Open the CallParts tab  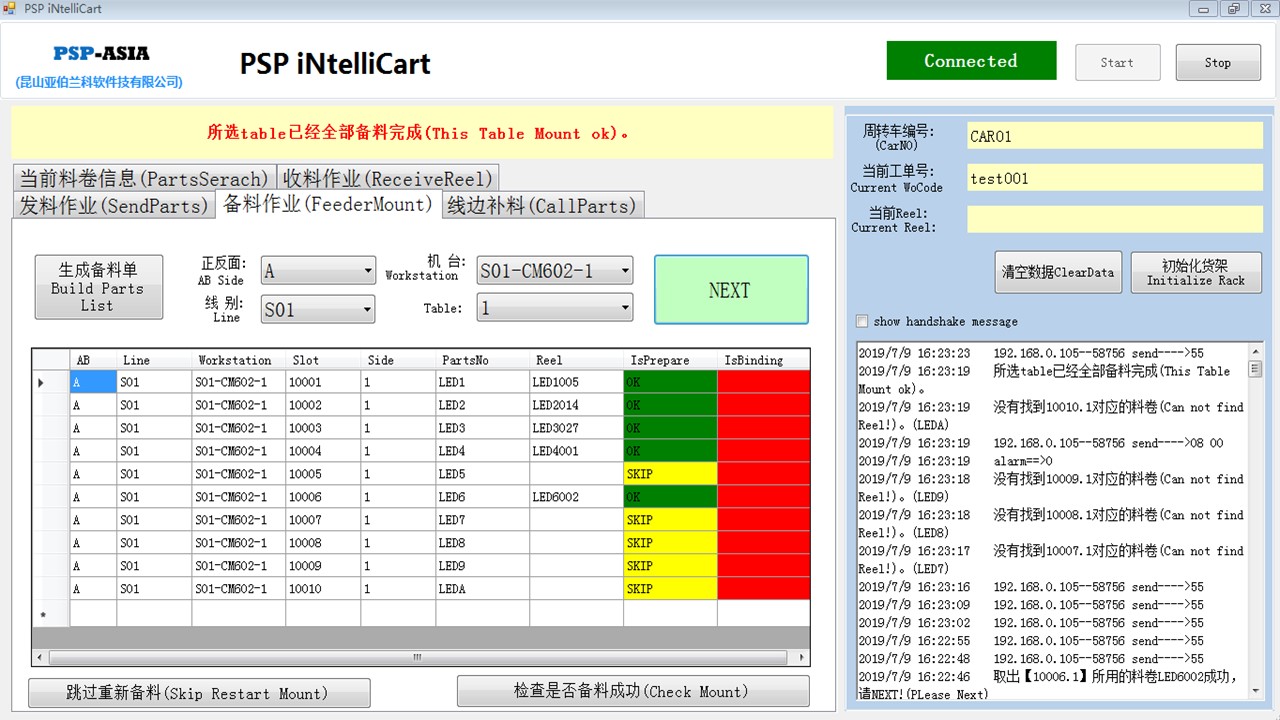tap(542, 205)
